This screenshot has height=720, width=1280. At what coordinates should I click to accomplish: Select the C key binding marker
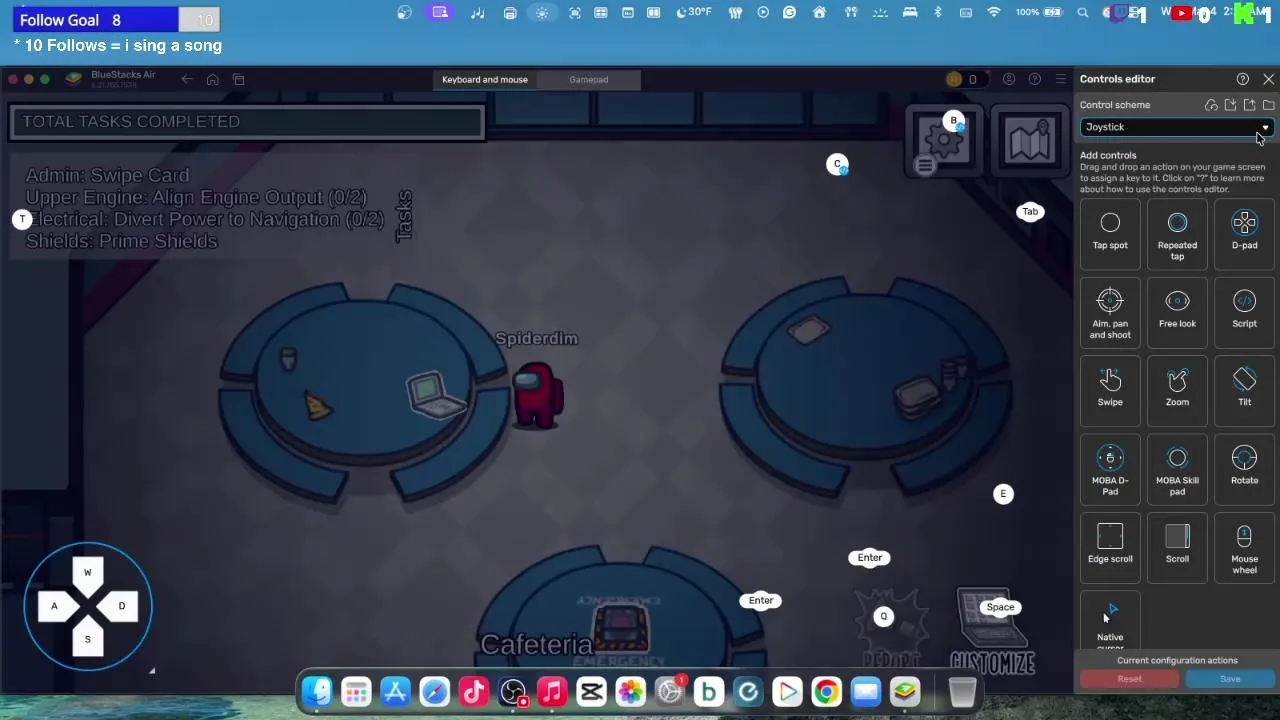coord(837,164)
